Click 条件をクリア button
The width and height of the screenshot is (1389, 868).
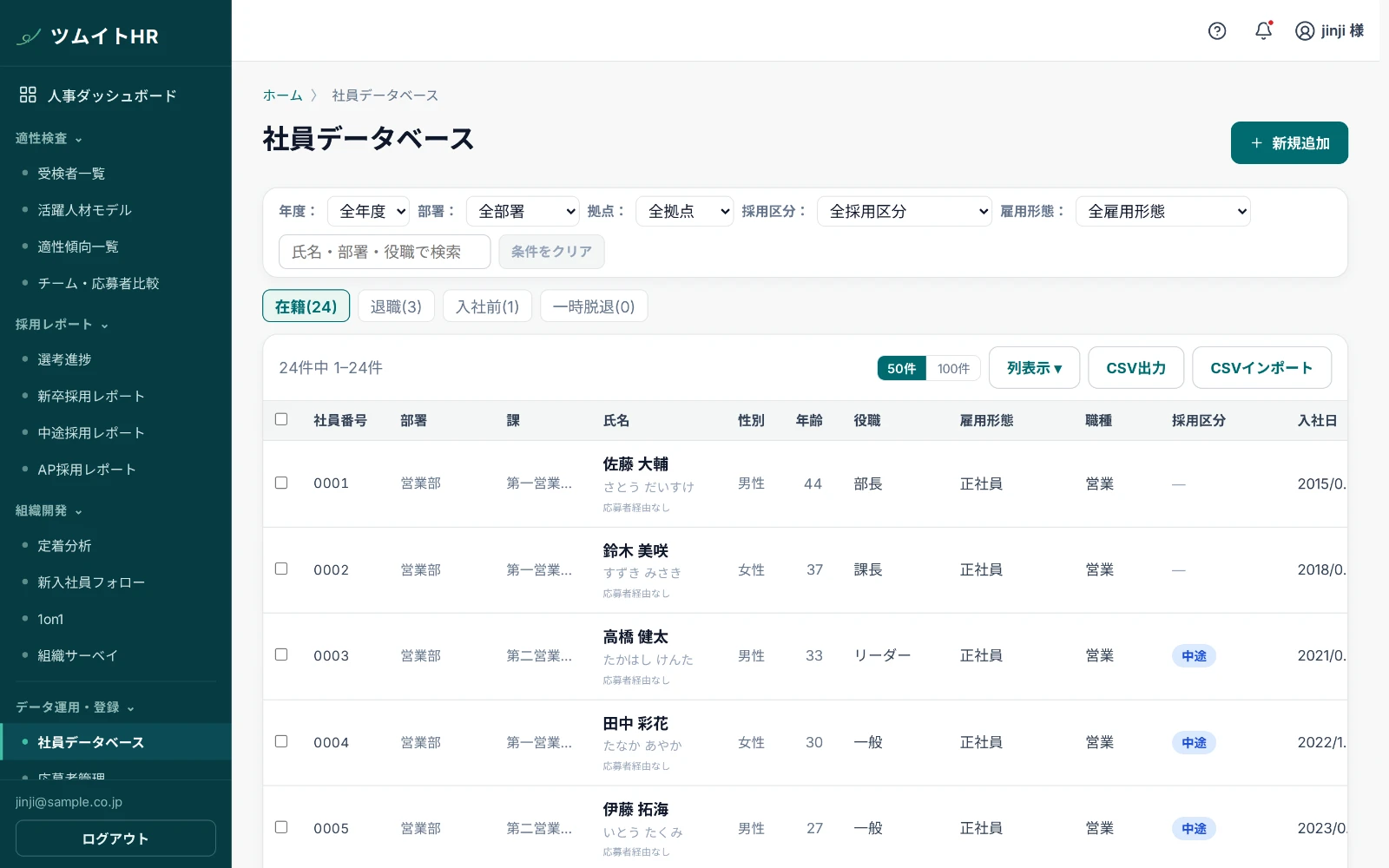pos(551,252)
